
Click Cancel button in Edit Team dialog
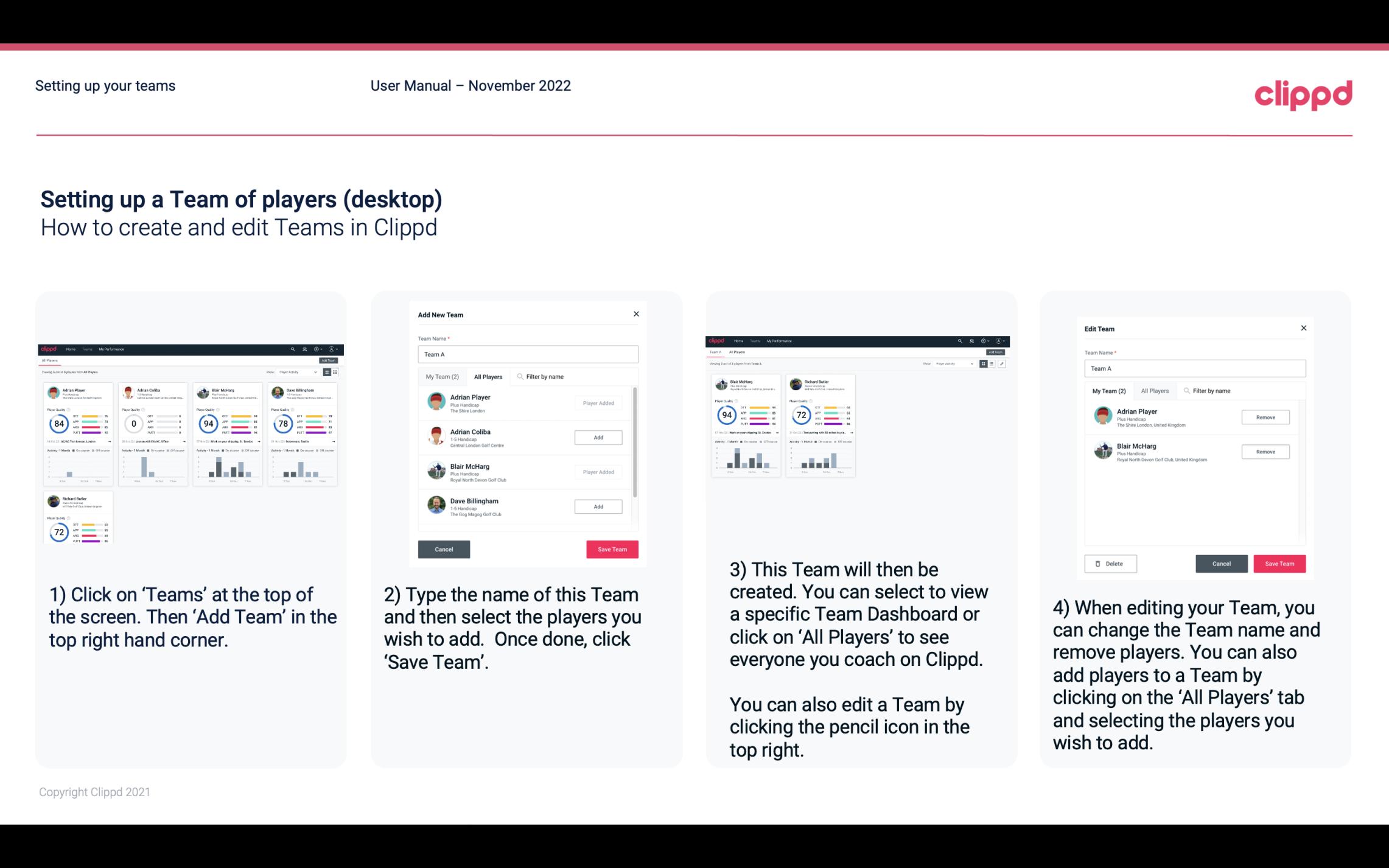[1221, 563]
